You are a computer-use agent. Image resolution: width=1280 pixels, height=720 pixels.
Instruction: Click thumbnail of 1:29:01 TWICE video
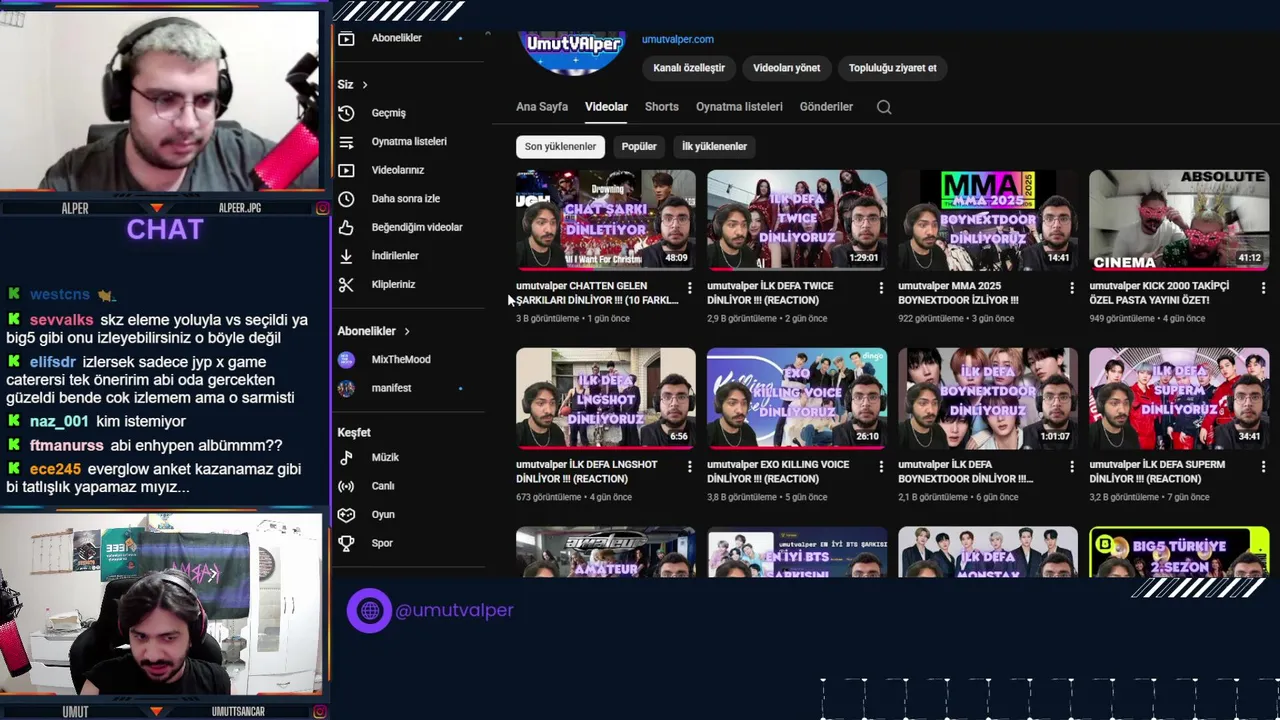pyautogui.click(x=796, y=220)
